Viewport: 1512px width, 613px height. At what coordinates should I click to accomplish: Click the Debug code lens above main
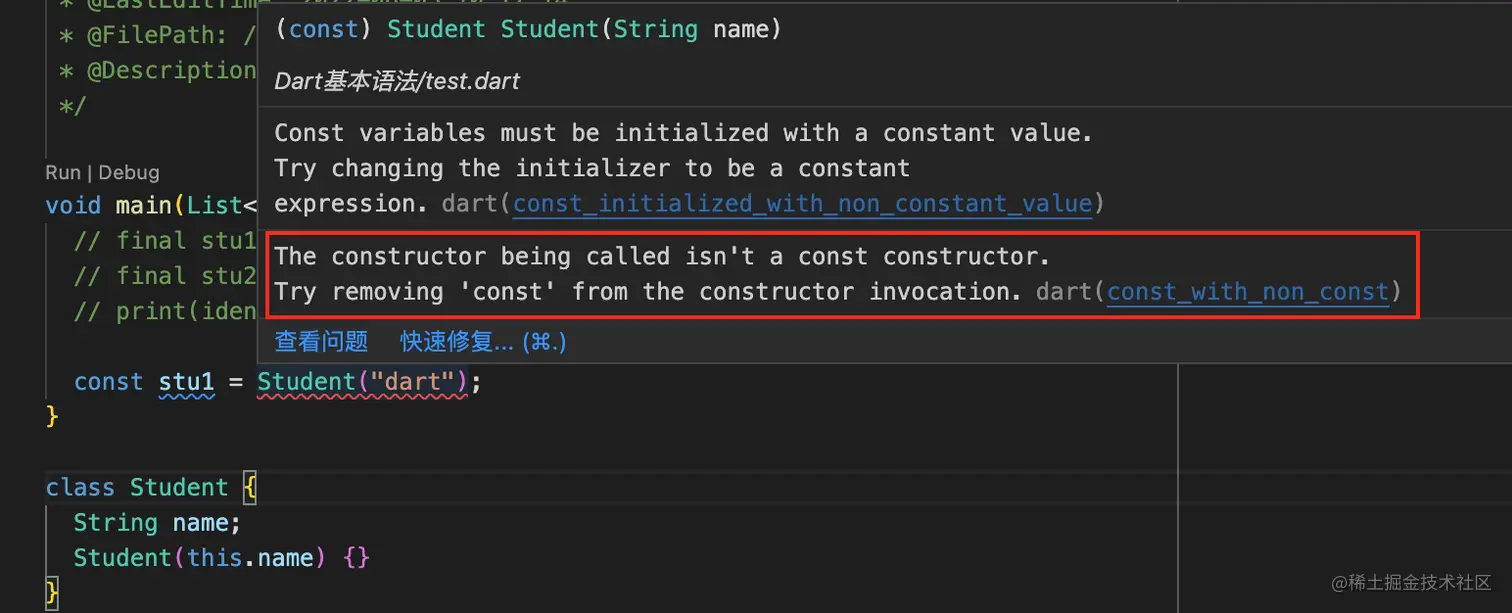click(129, 173)
